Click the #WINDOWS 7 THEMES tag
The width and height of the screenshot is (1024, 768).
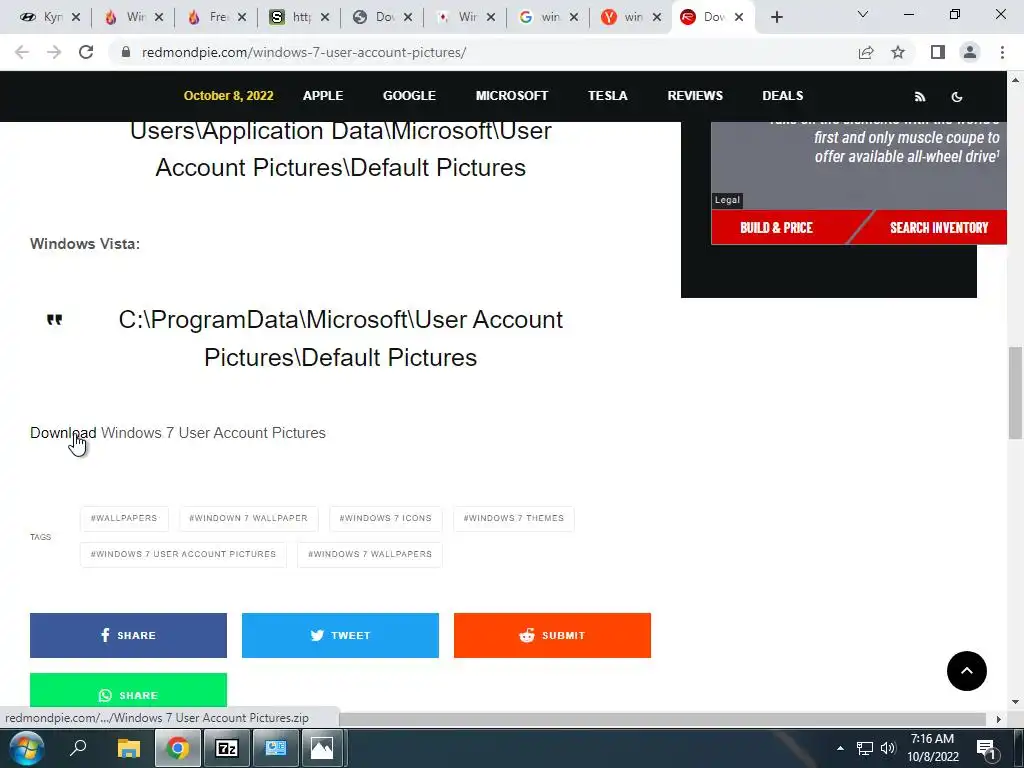tap(513, 519)
